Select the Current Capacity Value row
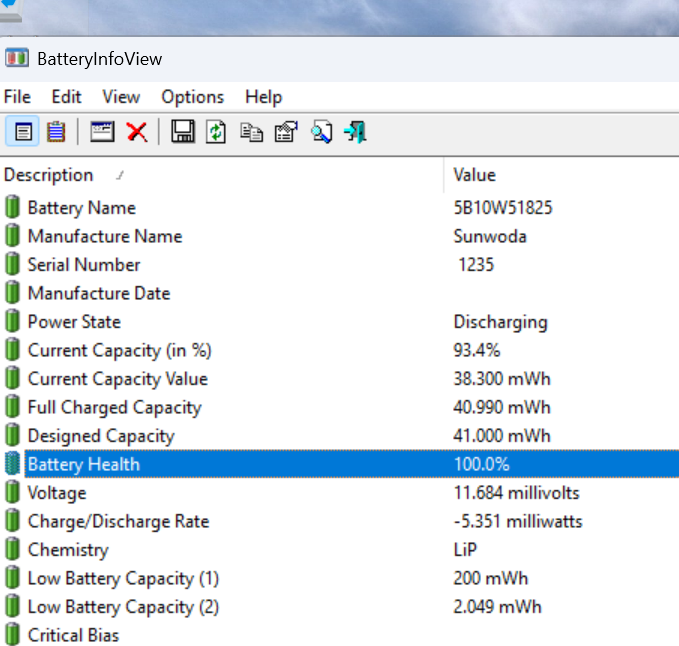This screenshot has width=679, height=646. pyautogui.click(x=340, y=378)
